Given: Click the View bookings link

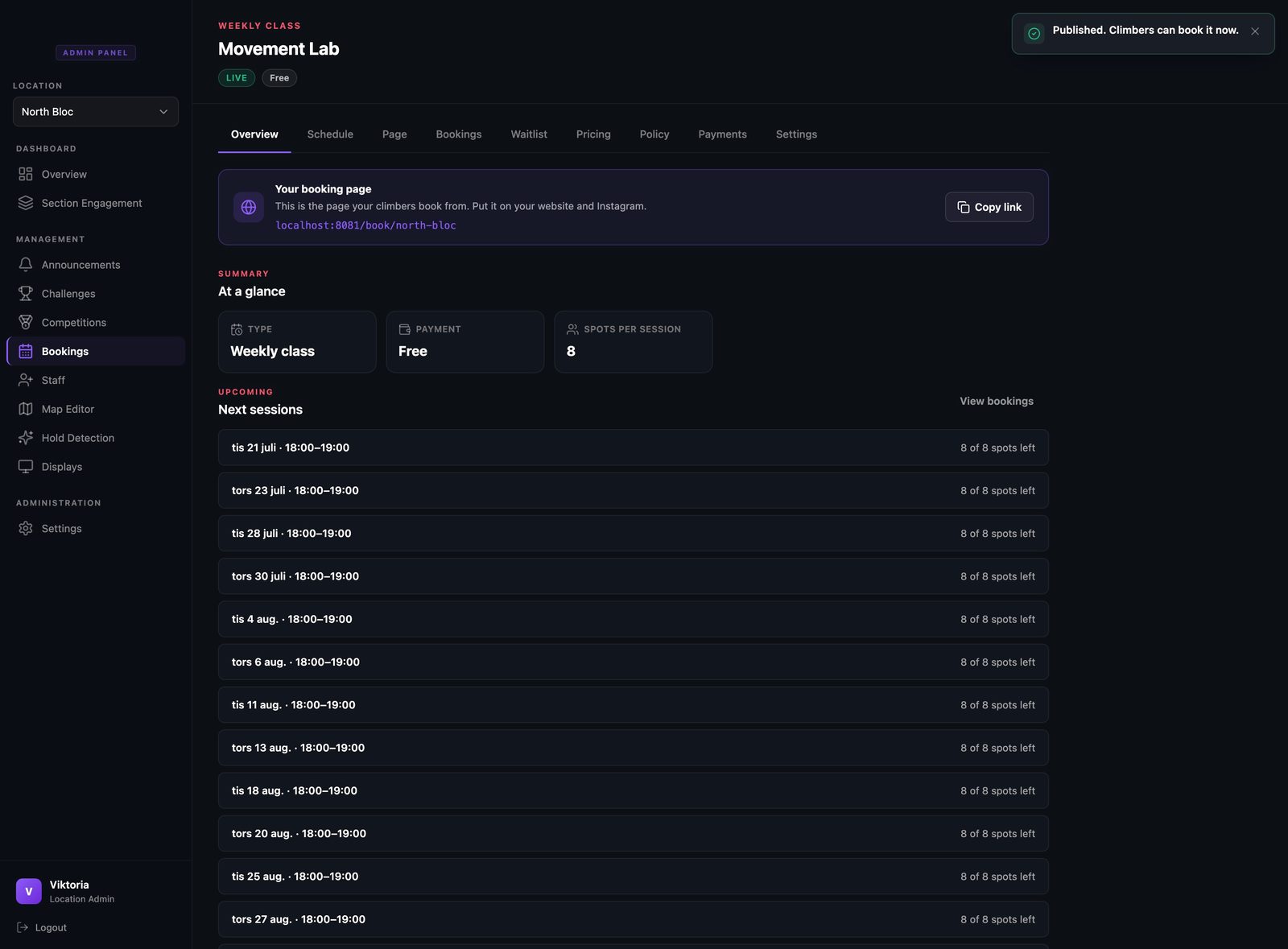Looking at the screenshot, I should (x=997, y=401).
